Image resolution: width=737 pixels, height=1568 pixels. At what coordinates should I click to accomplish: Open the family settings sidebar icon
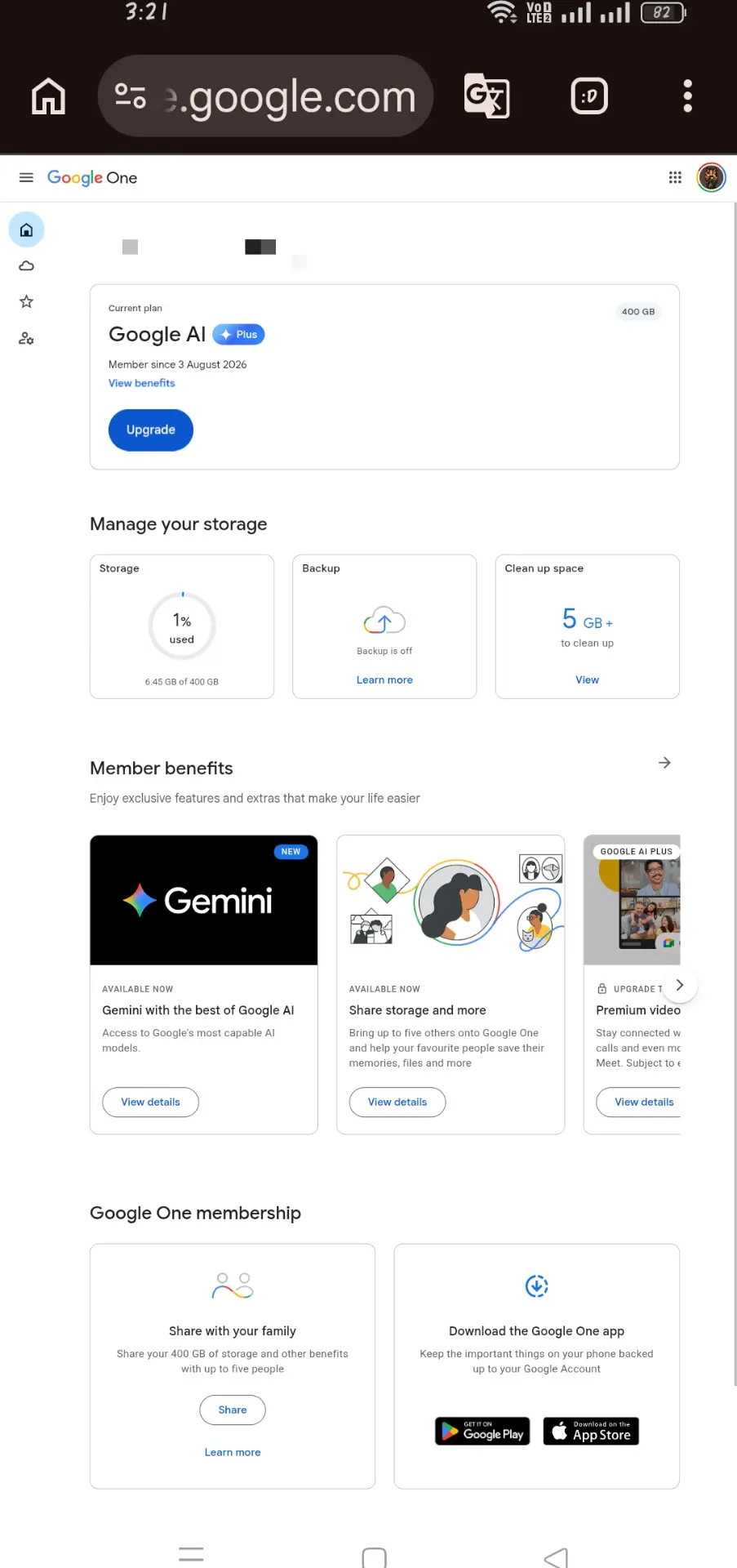(26, 338)
